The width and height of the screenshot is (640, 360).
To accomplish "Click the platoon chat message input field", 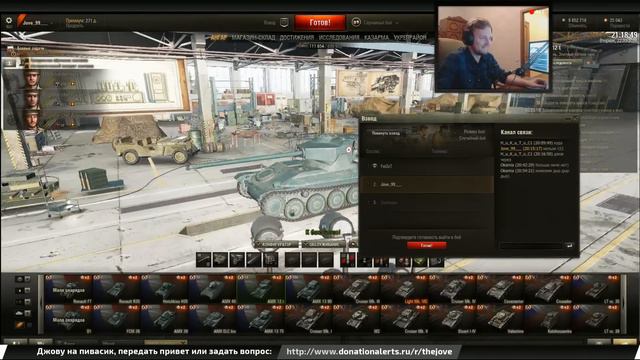I will (x=531, y=245).
